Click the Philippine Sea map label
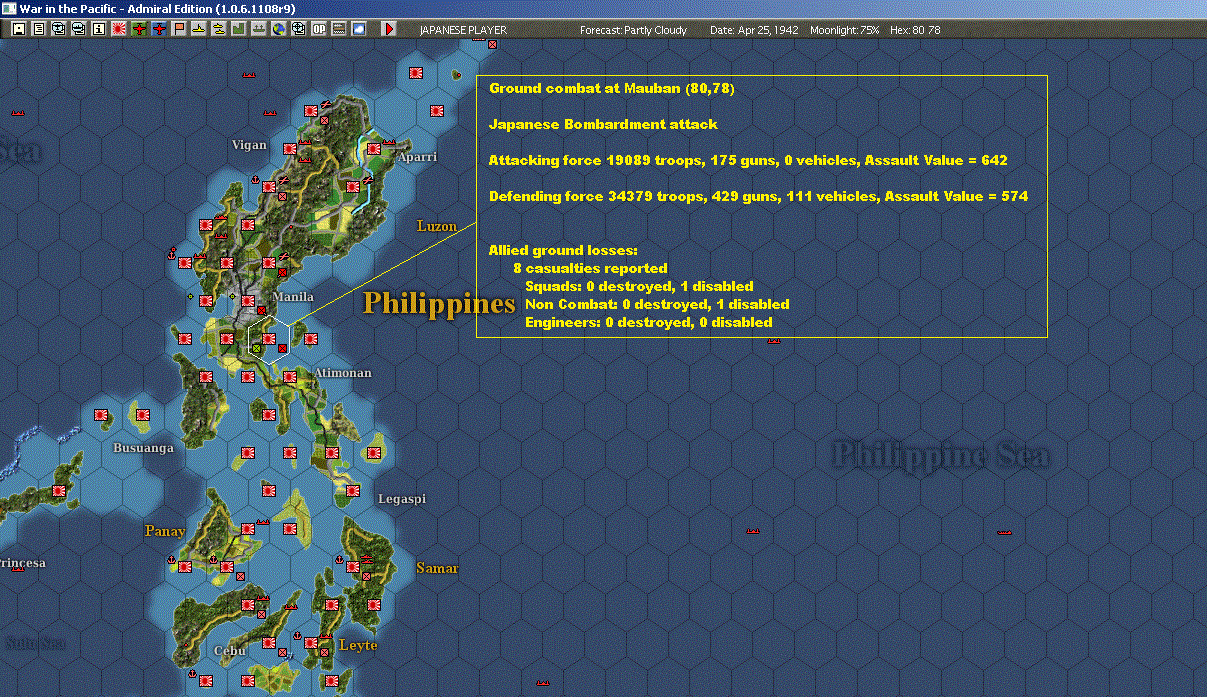 941,456
